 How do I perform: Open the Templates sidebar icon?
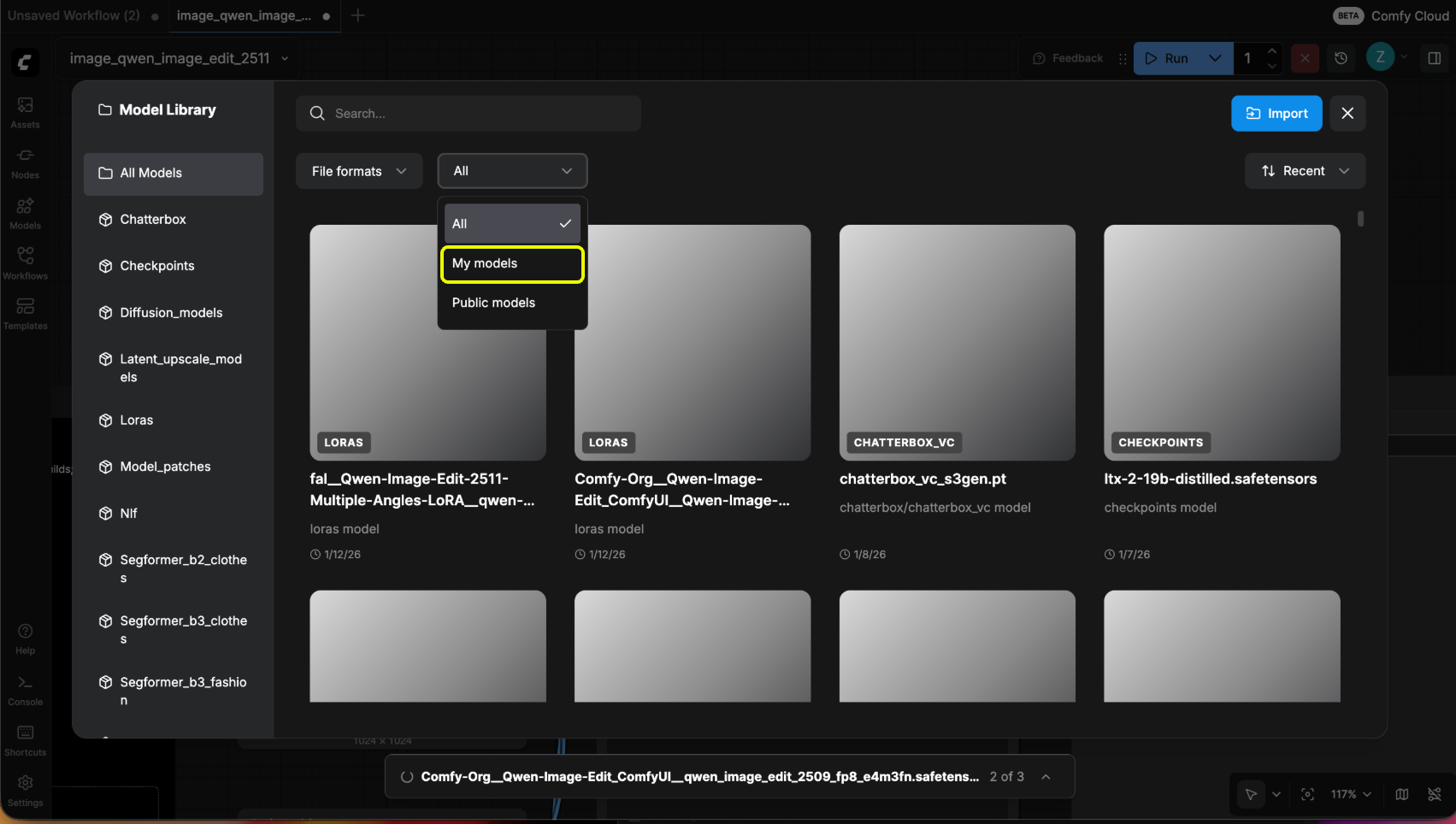[25, 313]
